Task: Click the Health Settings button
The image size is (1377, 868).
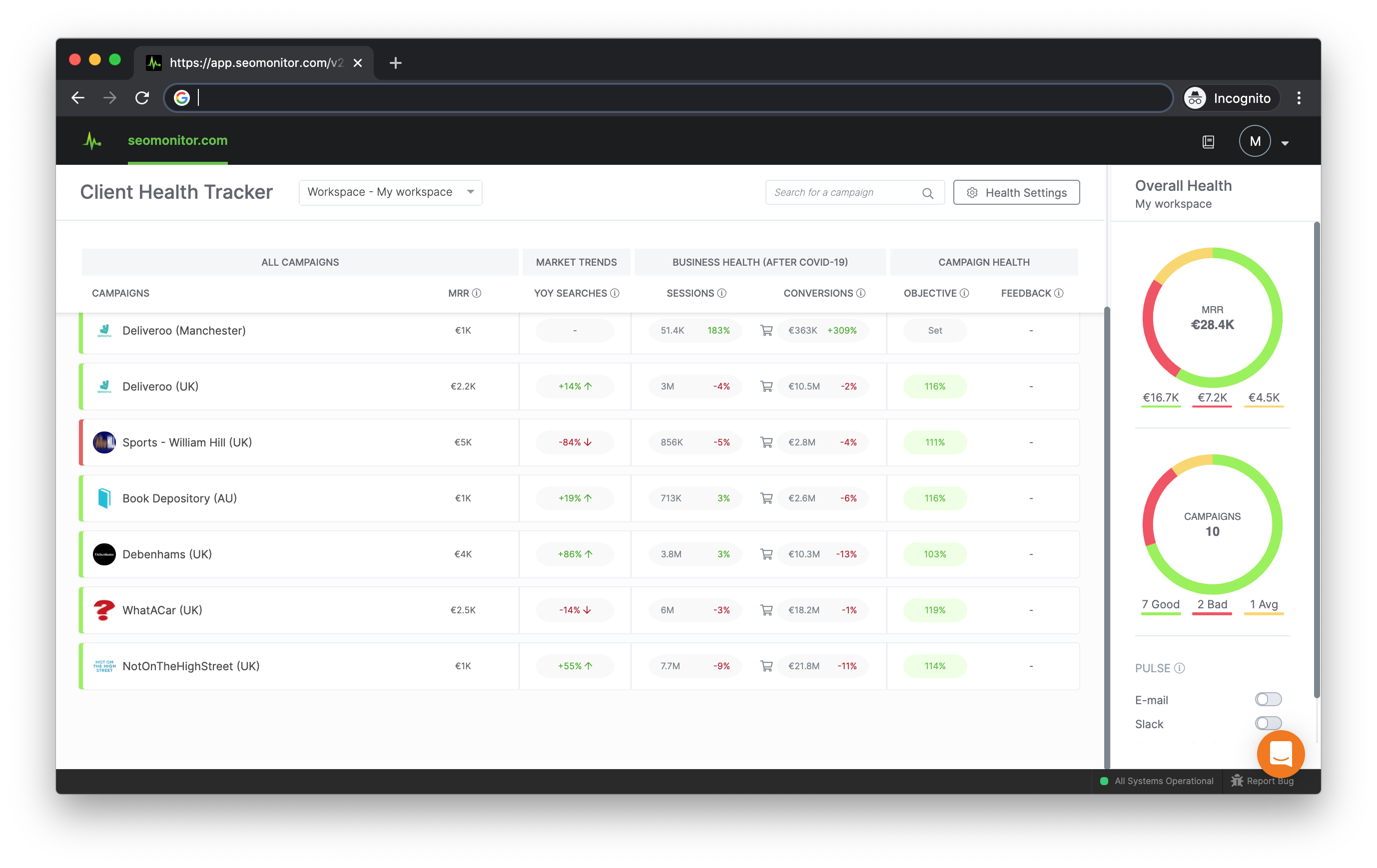Action: tap(1016, 193)
